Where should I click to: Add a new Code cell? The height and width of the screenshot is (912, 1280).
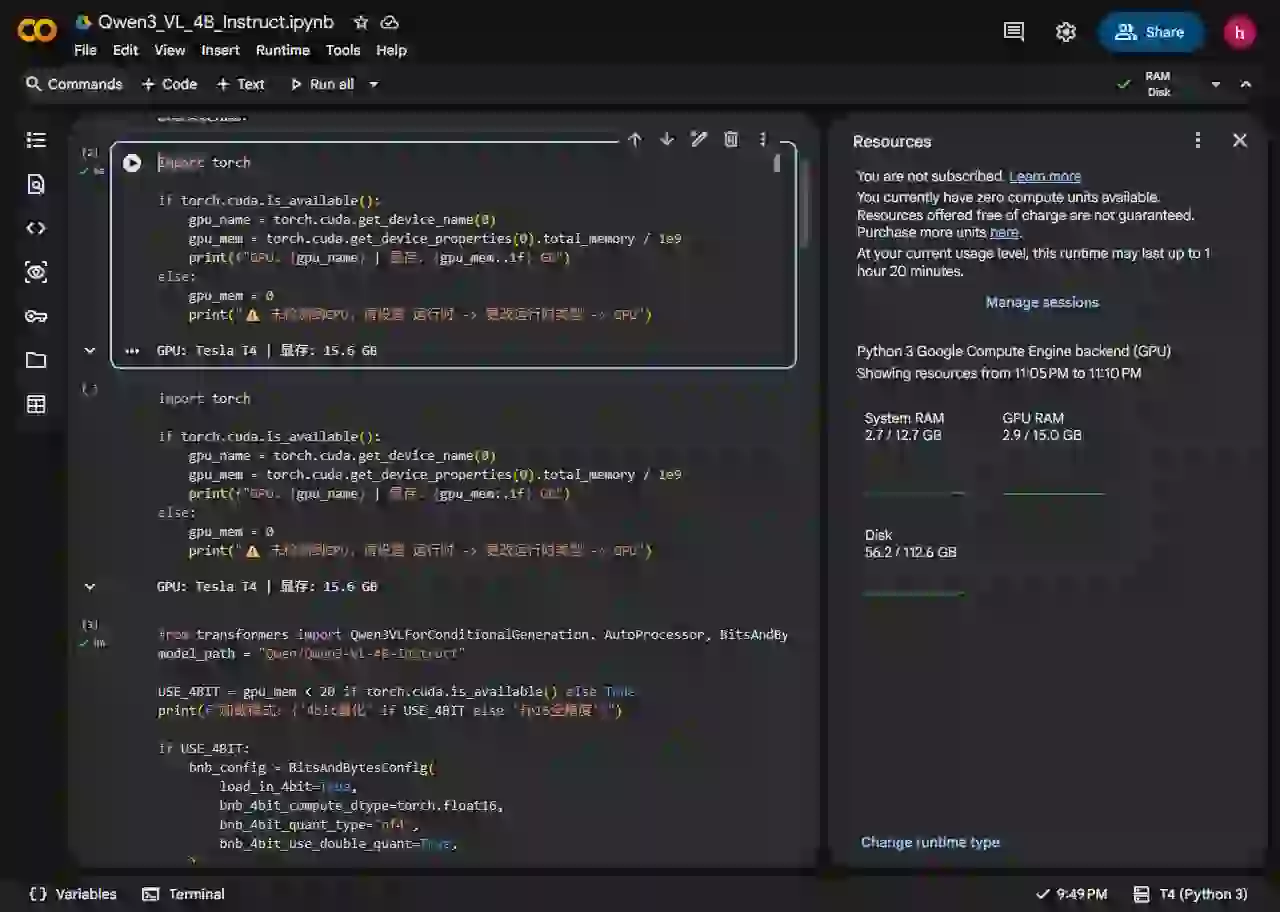169,84
